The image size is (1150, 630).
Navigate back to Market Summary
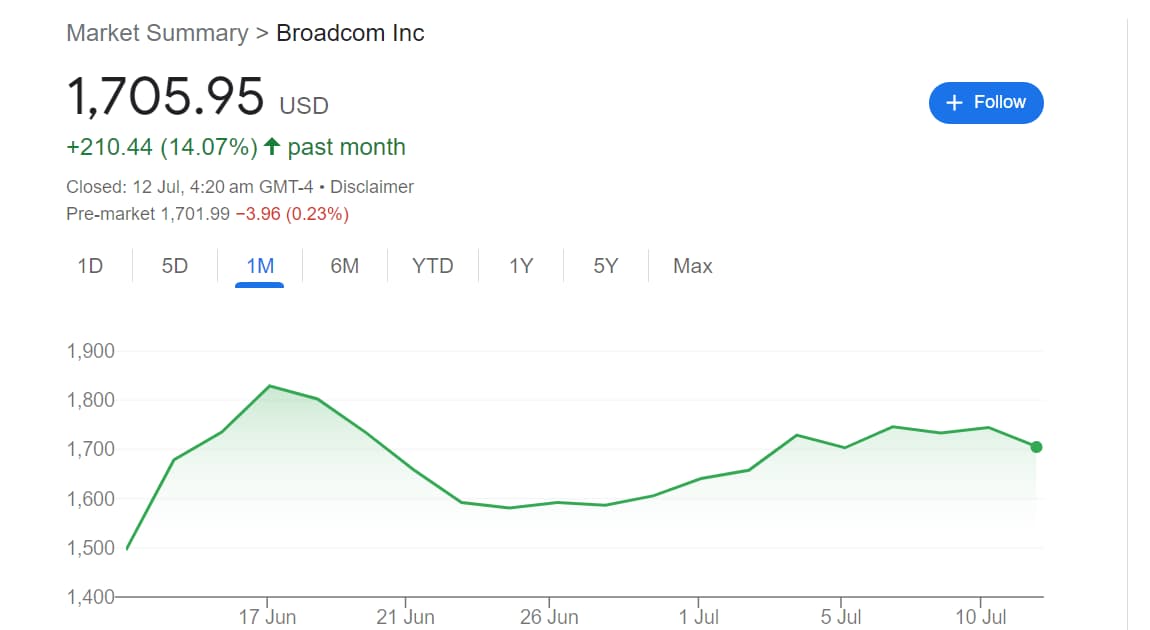155,33
